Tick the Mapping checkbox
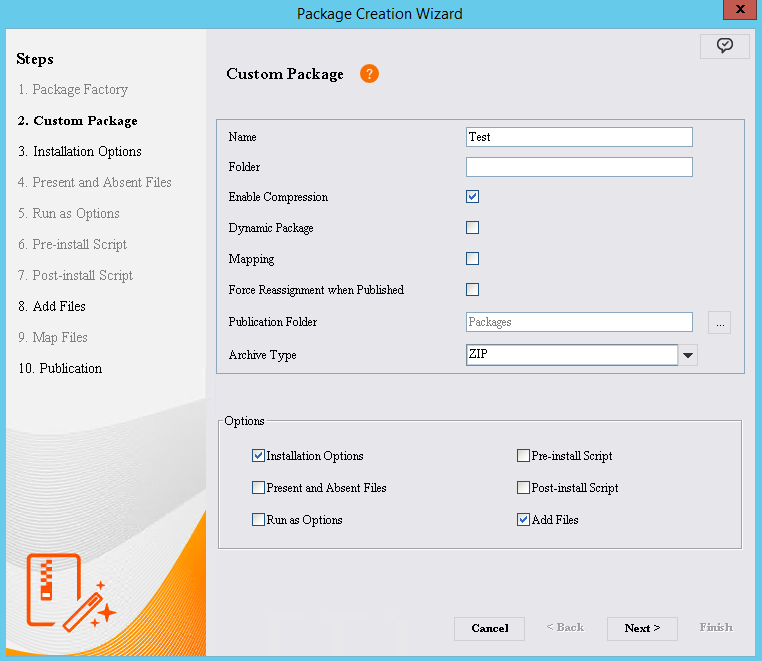The width and height of the screenshot is (762, 661). pyautogui.click(x=473, y=259)
